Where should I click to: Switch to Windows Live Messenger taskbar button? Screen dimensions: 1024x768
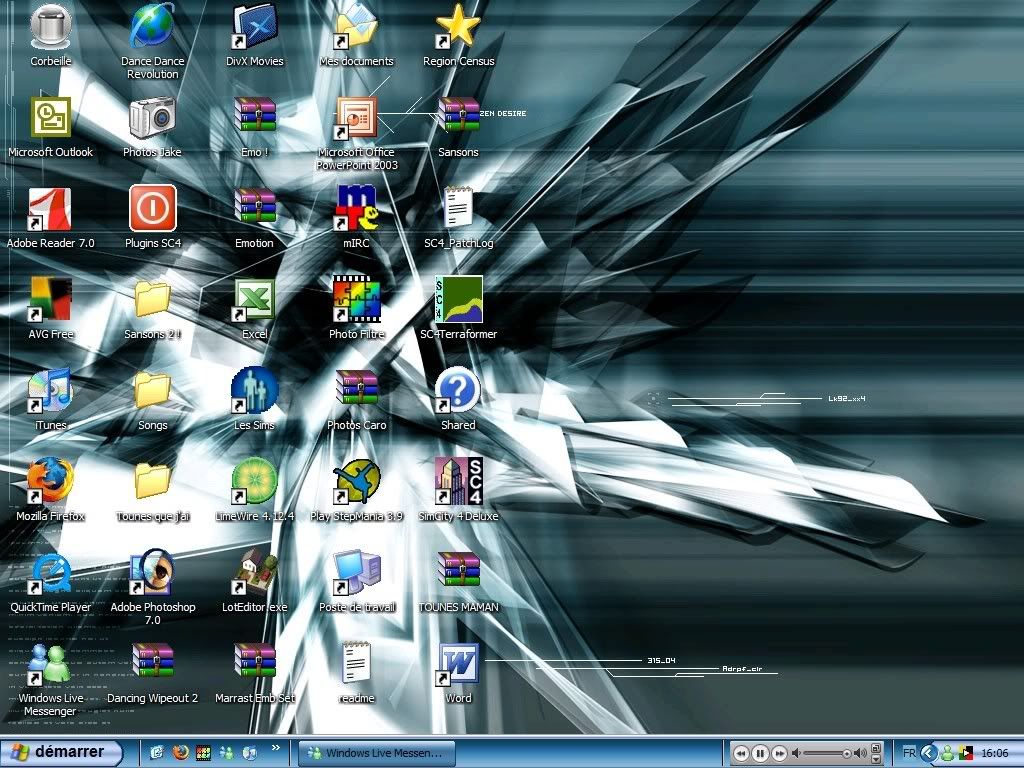click(377, 753)
